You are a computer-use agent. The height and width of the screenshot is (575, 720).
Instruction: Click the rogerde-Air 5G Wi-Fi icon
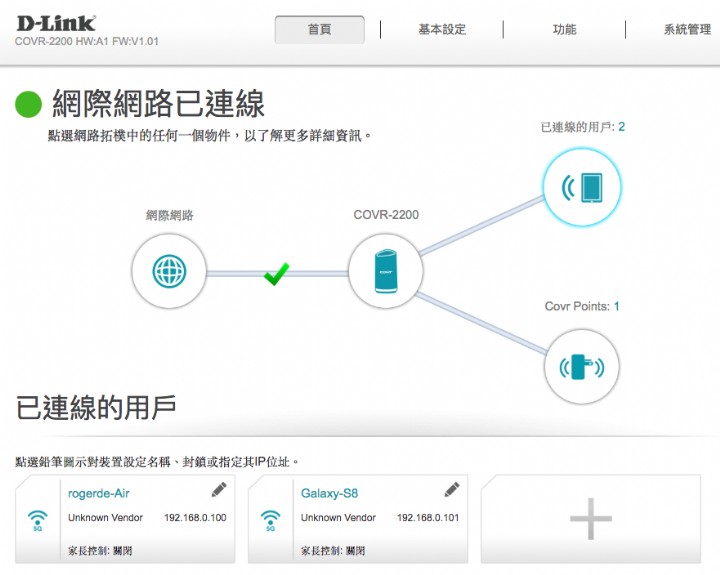[37, 520]
